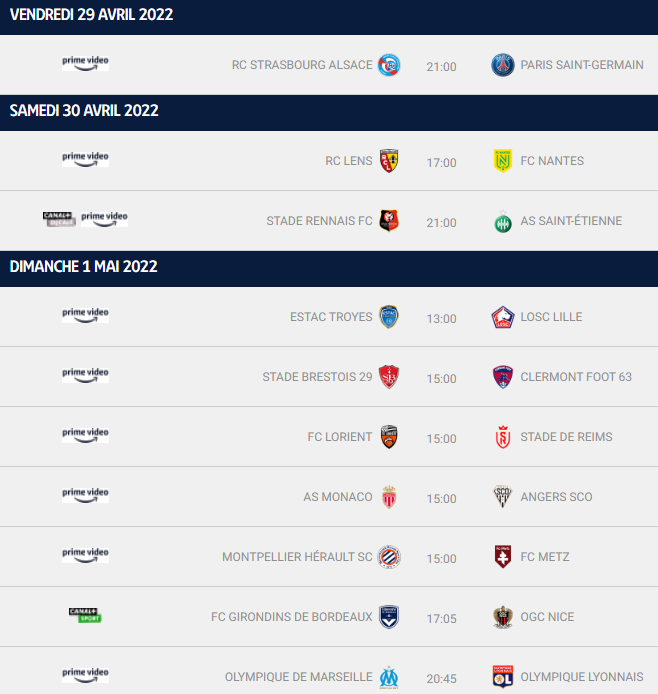Select the Olympique de Marseille logo
This screenshot has height=694, width=658.
click(x=389, y=677)
